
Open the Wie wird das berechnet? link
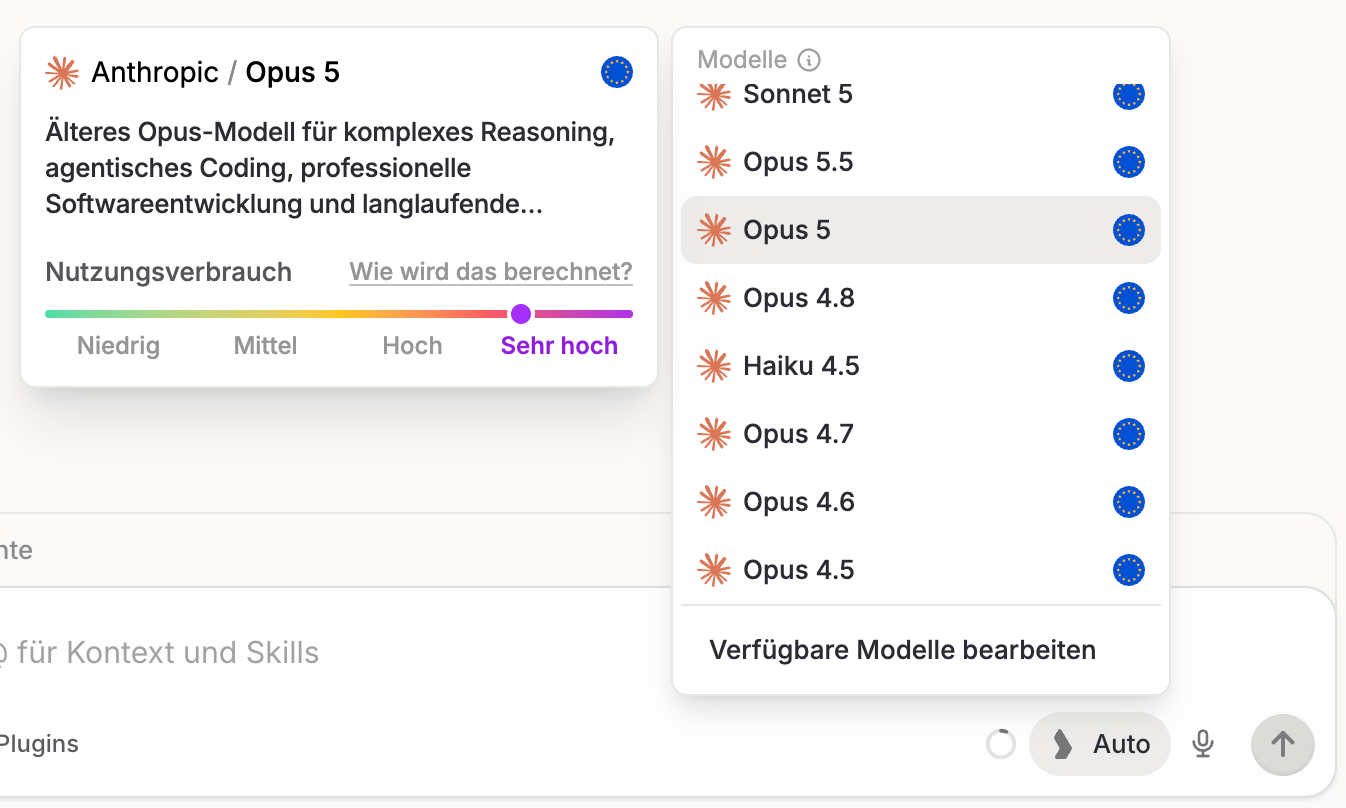(491, 272)
